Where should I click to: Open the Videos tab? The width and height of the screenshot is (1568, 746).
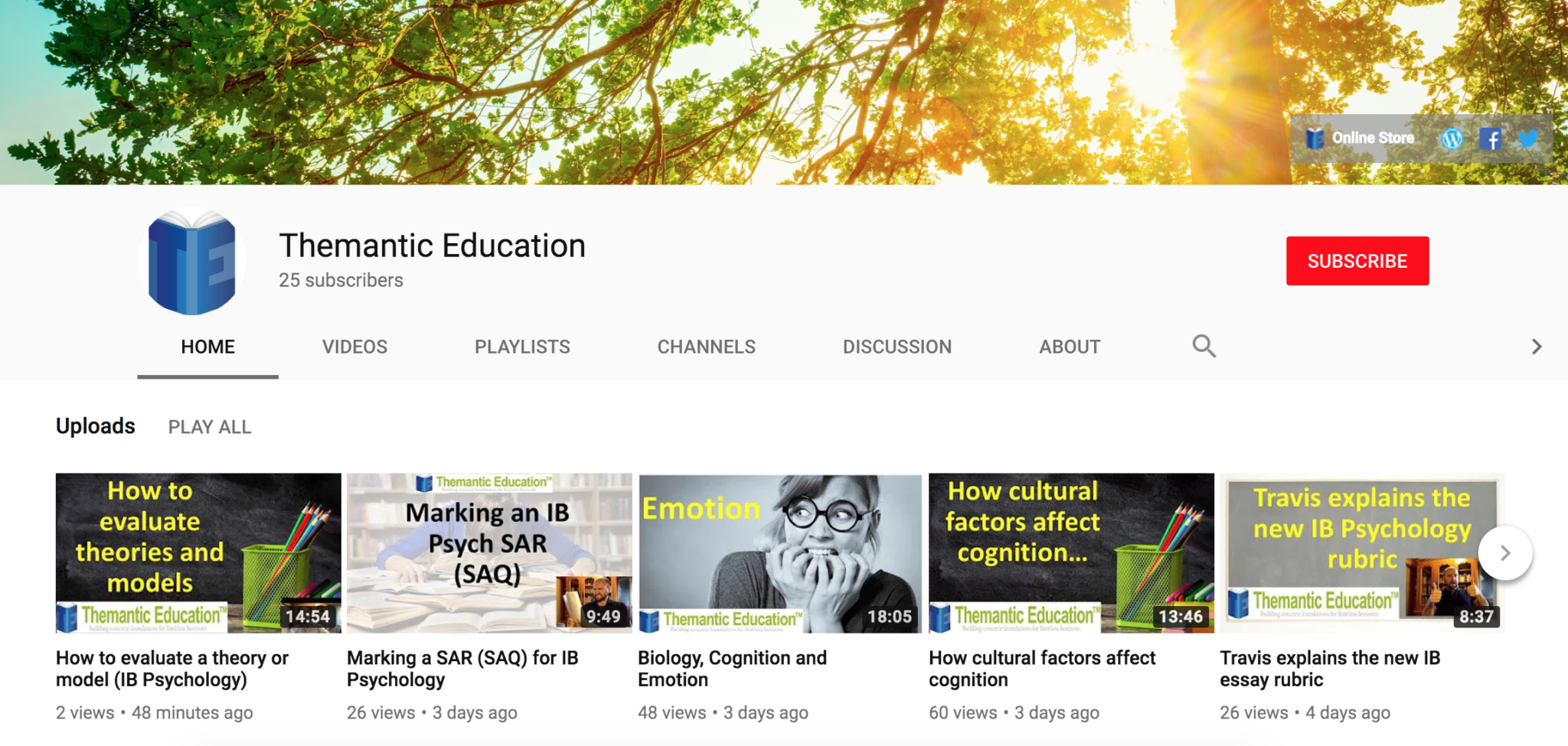(354, 347)
